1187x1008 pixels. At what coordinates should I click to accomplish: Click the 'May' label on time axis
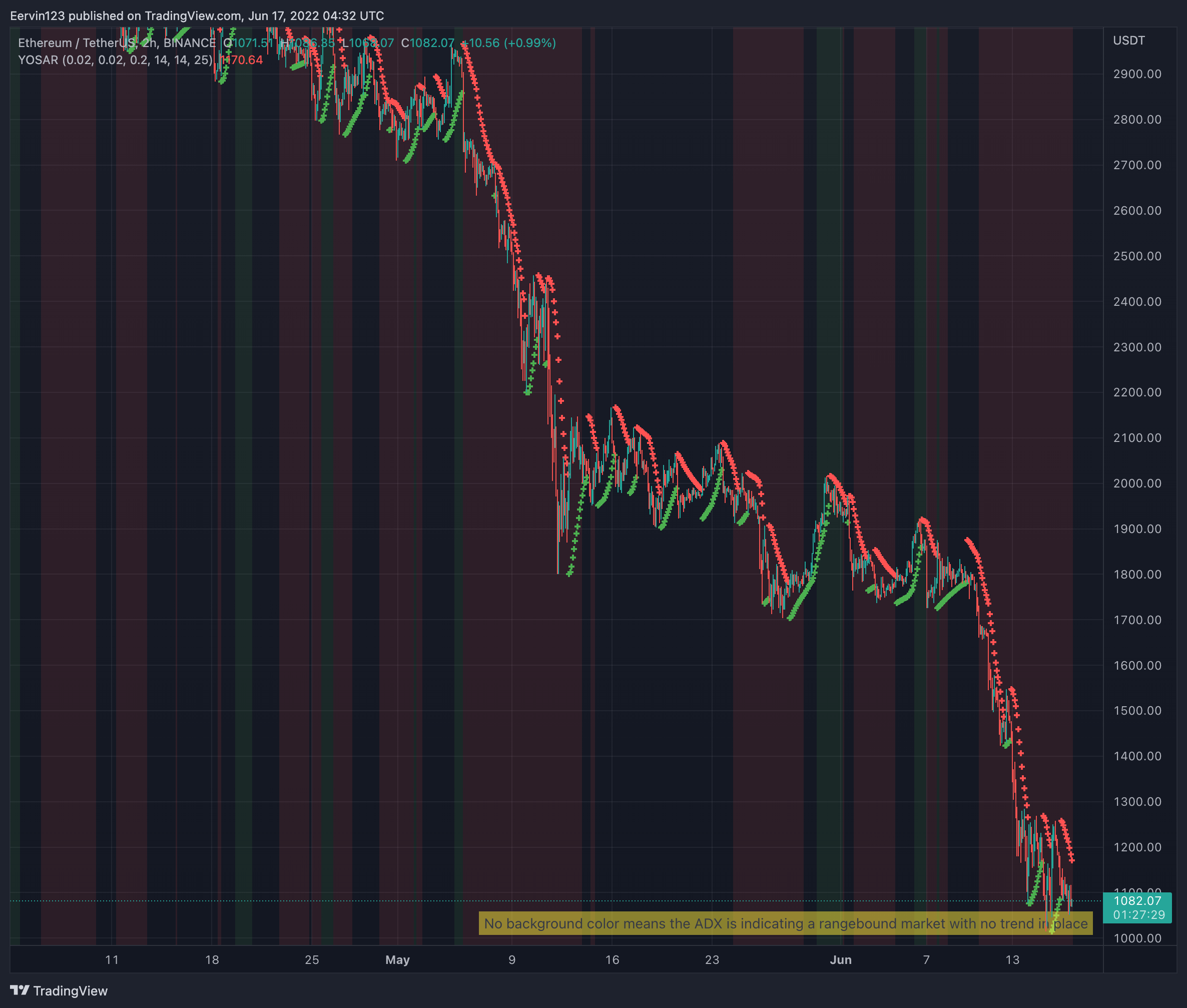(x=397, y=959)
